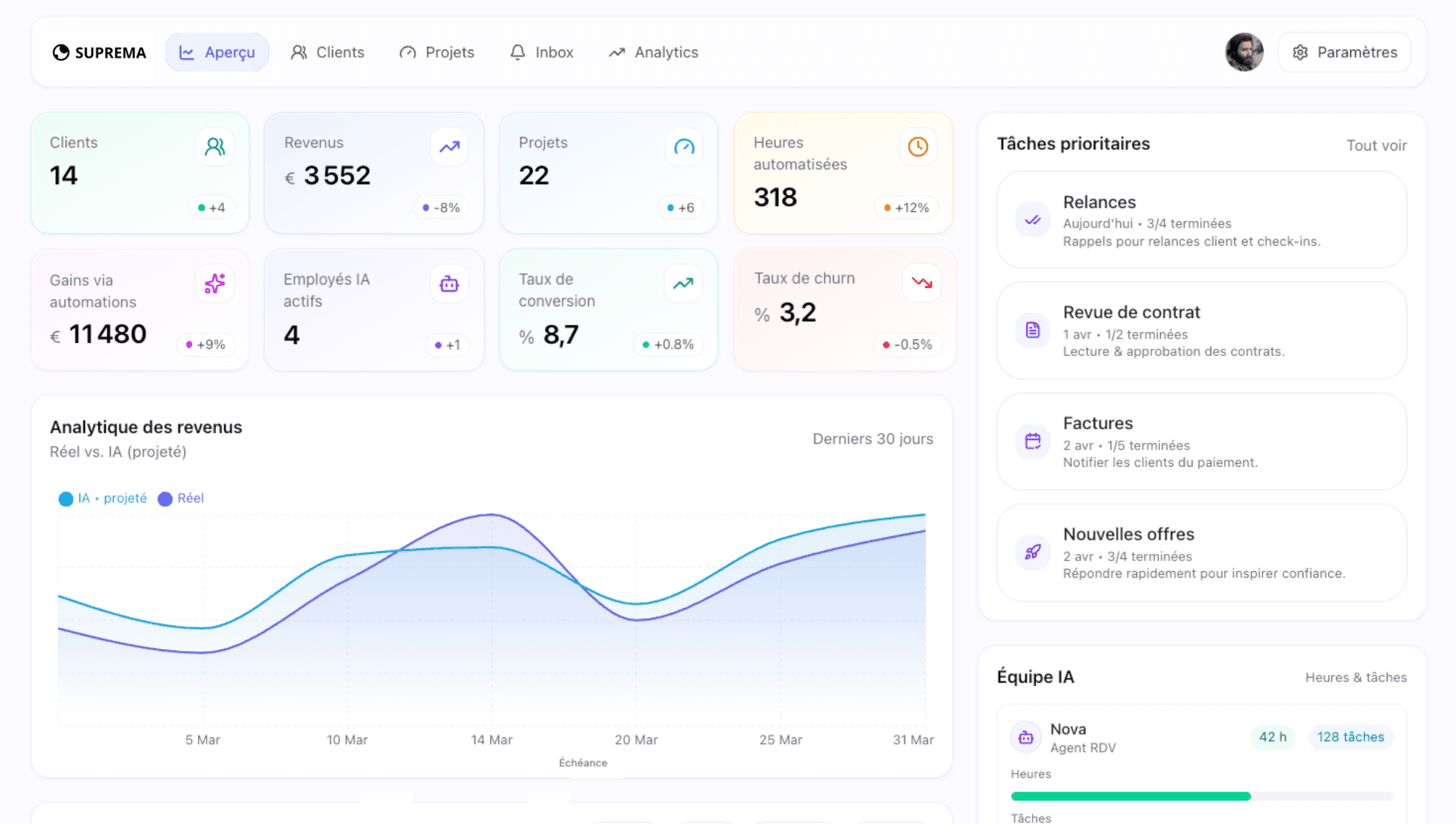The height and width of the screenshot is (824, 1456).
Task: Click the Clients card people icon
Action: 215,147
